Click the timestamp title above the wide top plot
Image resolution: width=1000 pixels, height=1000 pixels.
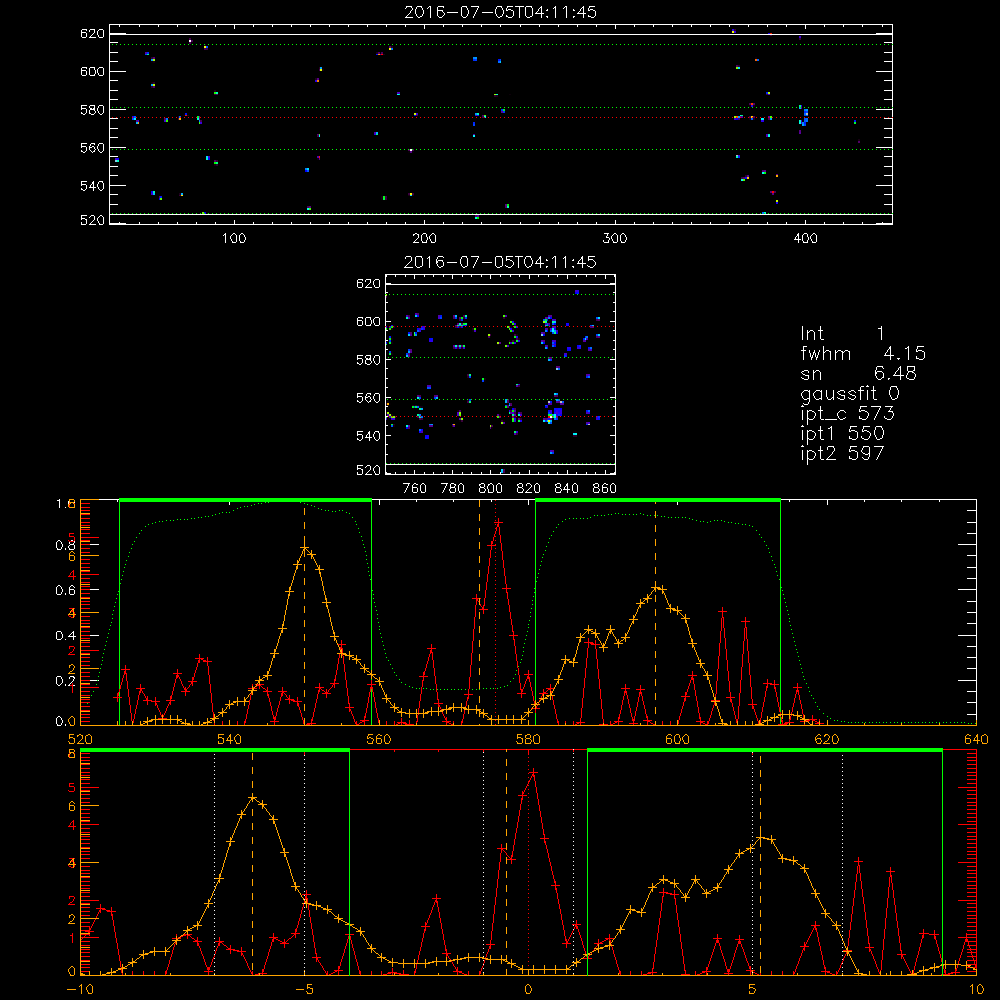[501, 12]
